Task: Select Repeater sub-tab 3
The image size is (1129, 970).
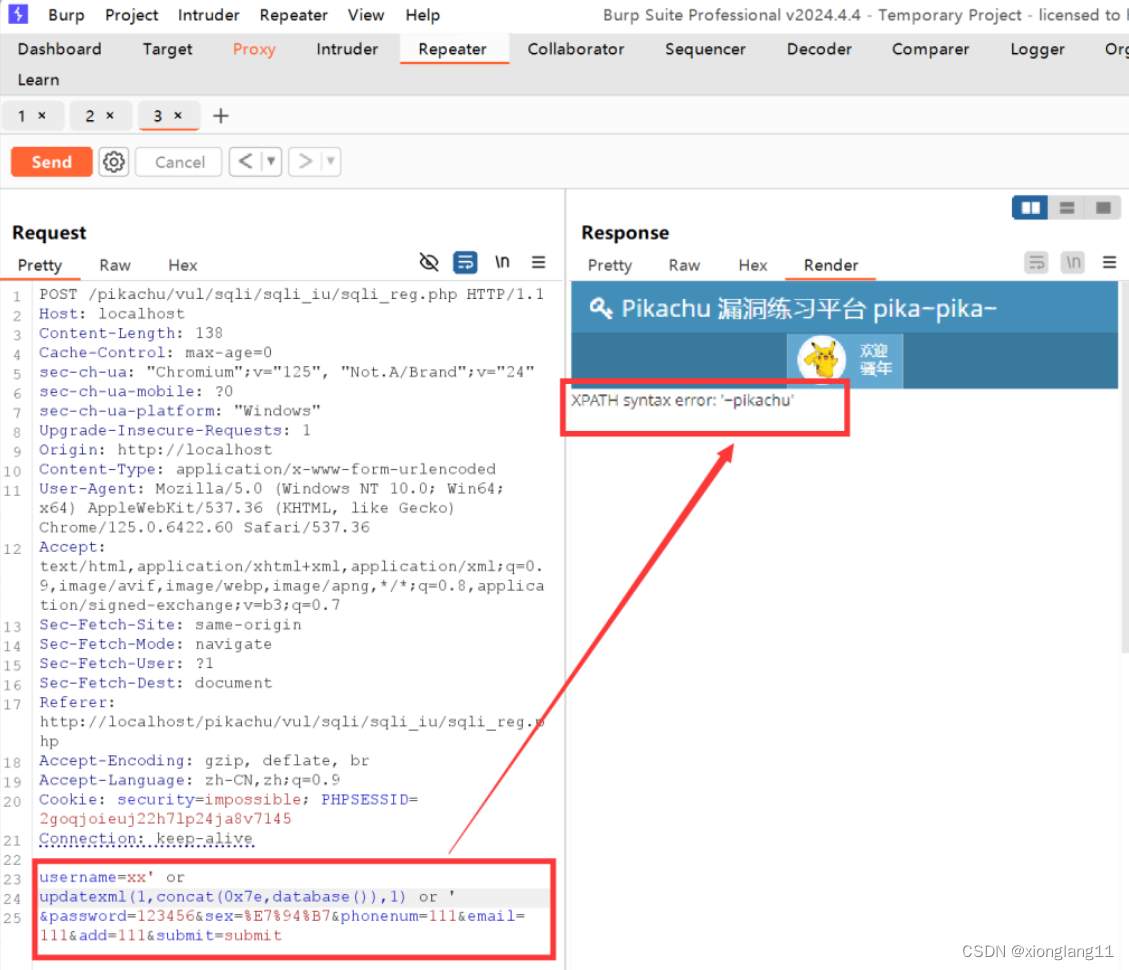Action: tap(158, 115)
